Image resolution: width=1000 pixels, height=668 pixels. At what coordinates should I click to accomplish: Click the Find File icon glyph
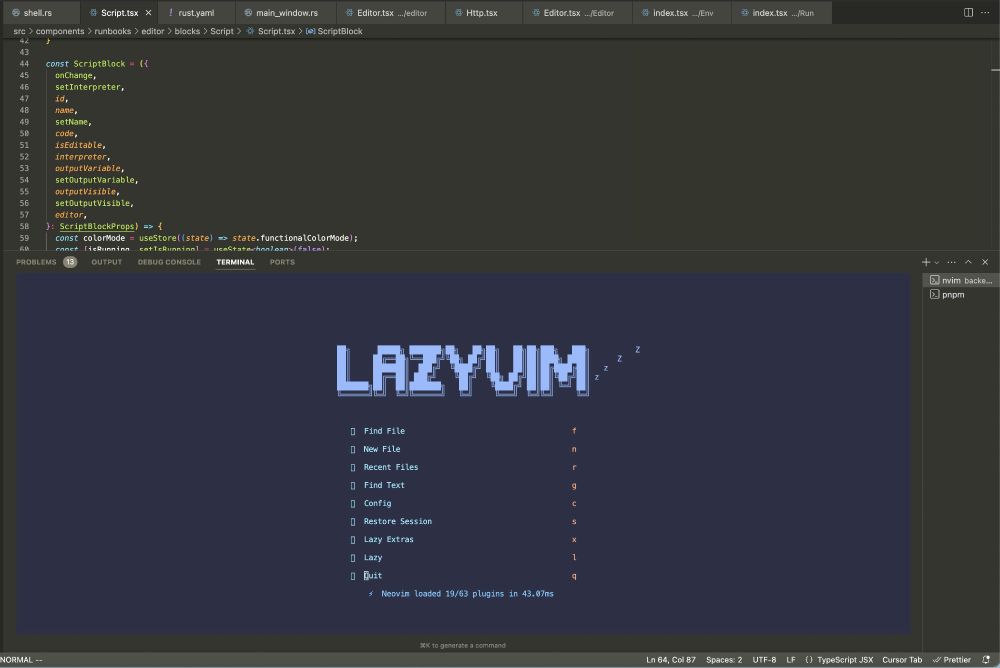pos(353,431)
